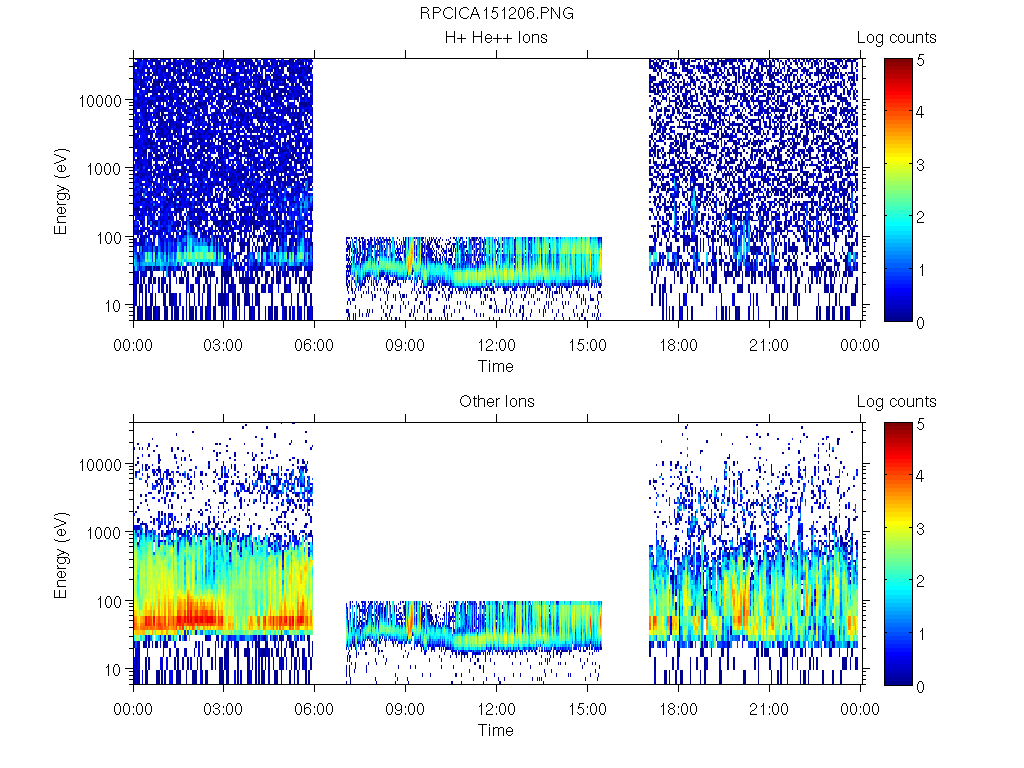Click the 06:00 time tick under Other Ions plot

tap(314, 709)
